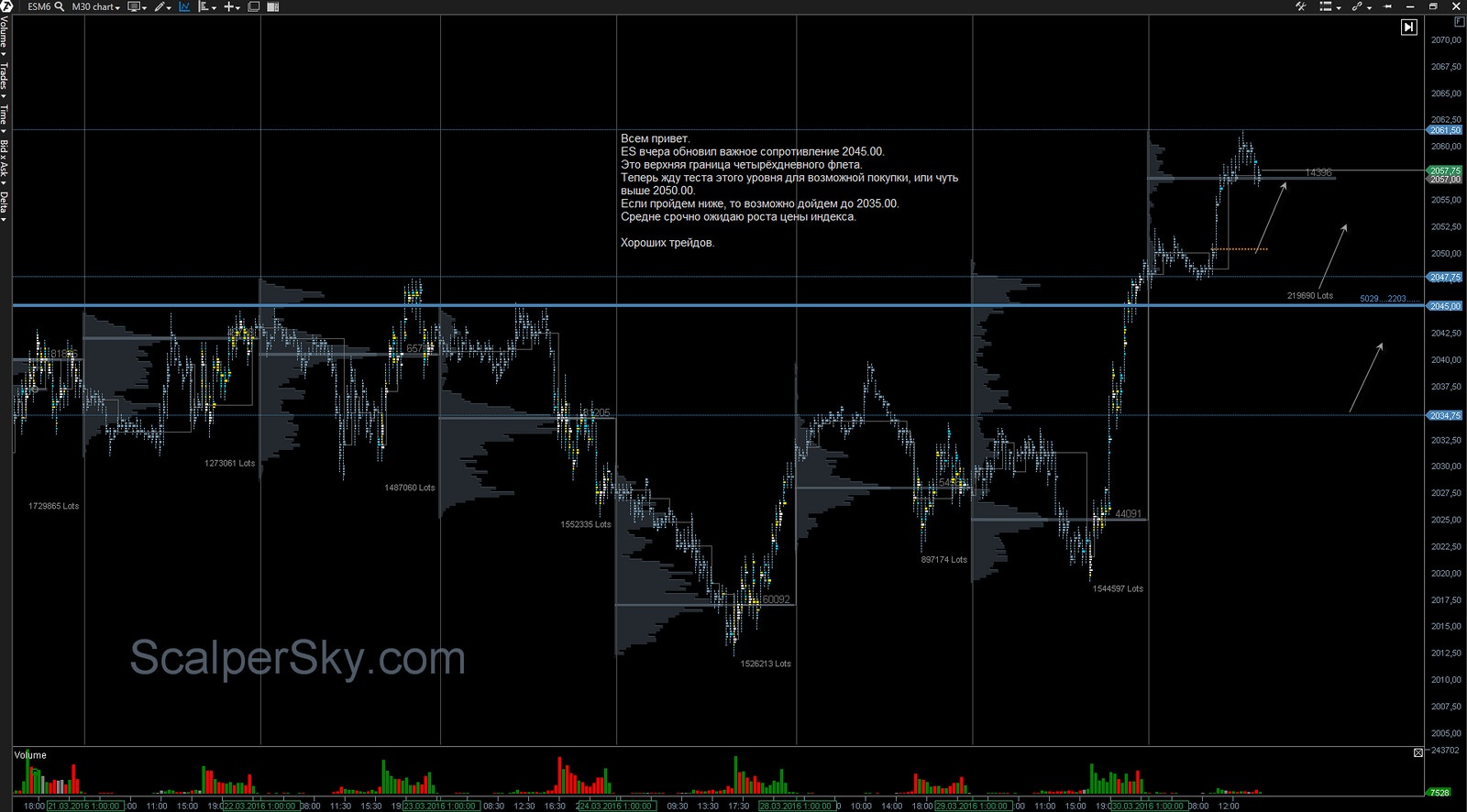Open the volume profile histogram dropdown
This screenshot has width=1467, height=812.
click(x=207, y=6)
